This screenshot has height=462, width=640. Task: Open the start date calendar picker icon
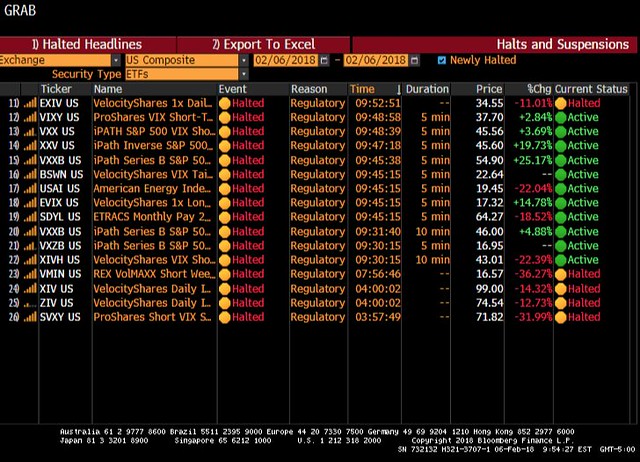point(324,60)
